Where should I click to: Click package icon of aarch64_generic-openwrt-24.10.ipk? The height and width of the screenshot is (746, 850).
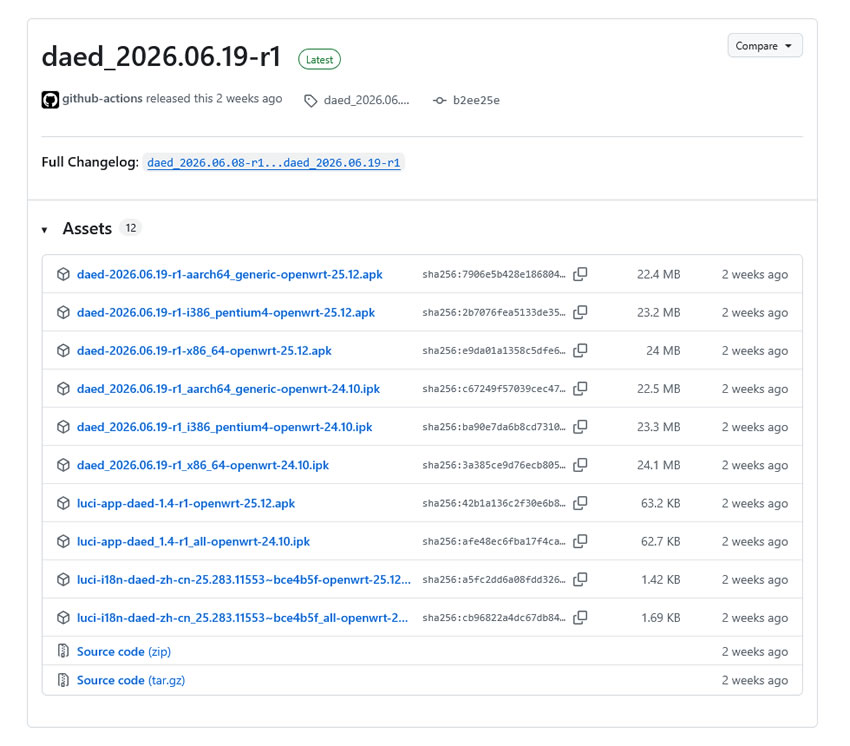coord(63,389)
